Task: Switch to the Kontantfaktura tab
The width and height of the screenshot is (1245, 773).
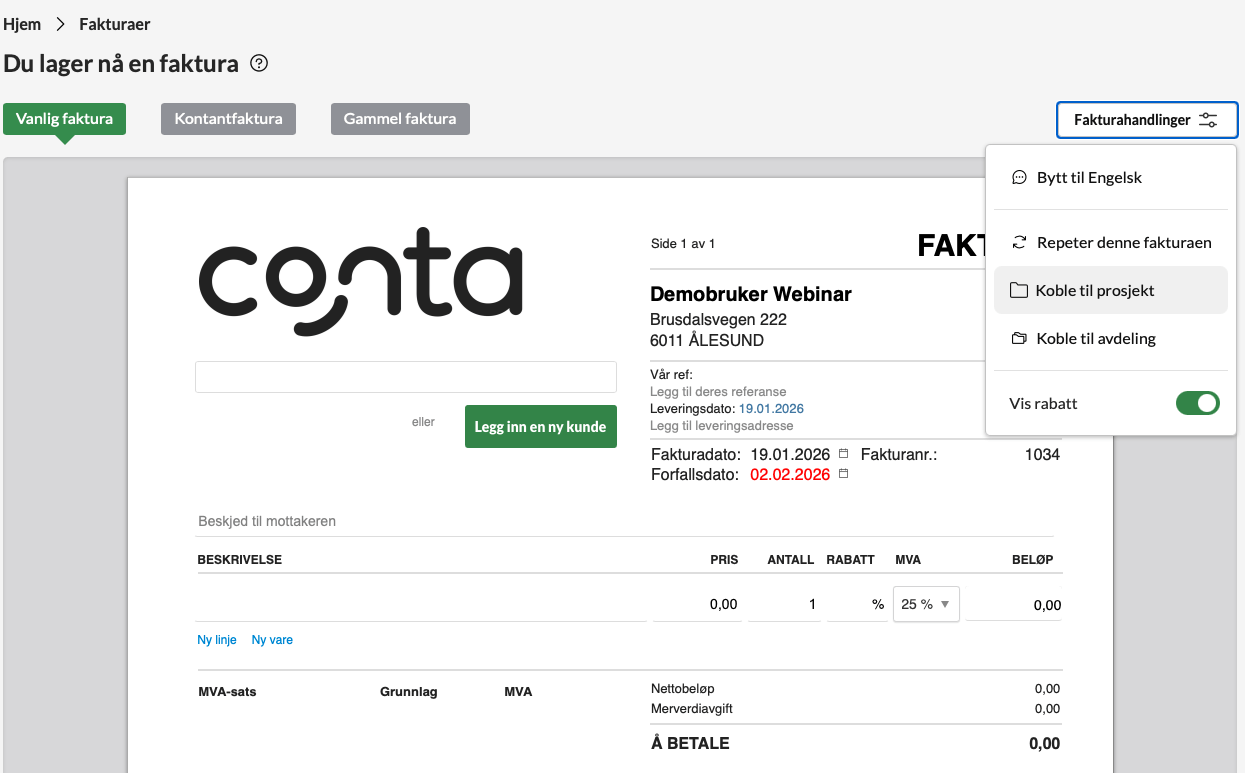Action: (228, 118)
